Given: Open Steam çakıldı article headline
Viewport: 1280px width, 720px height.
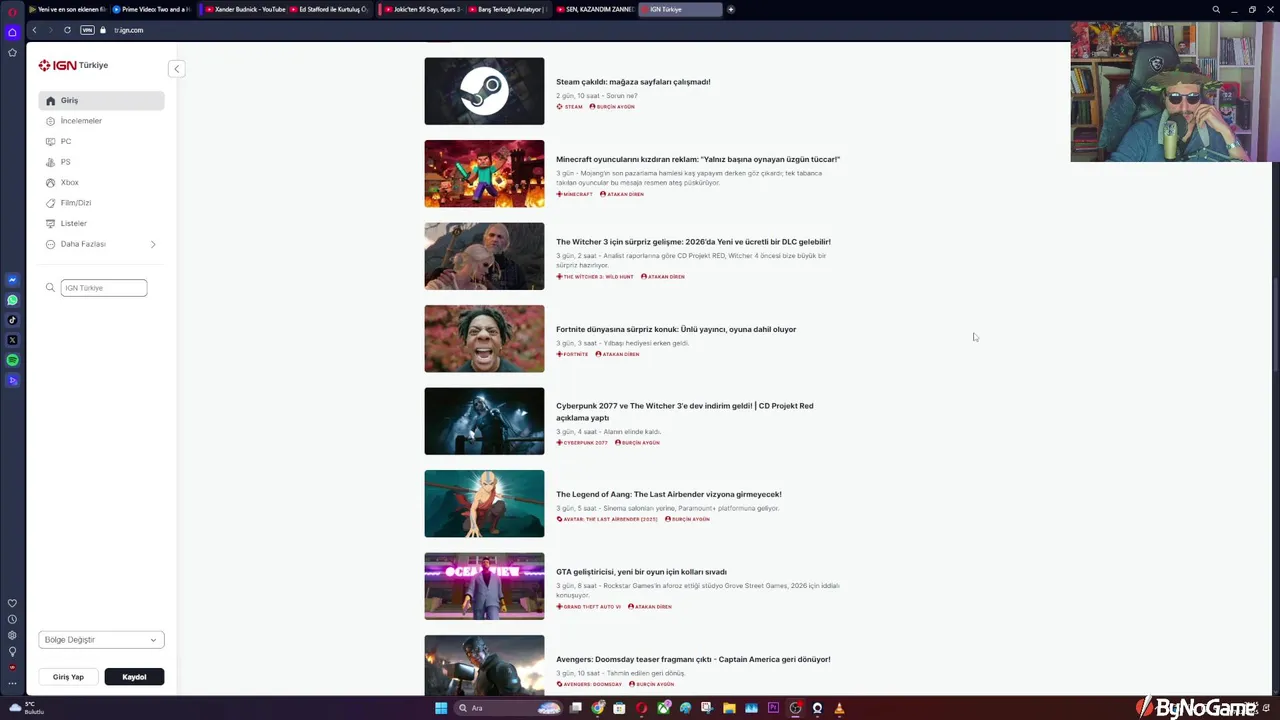Looking at the screenshot, I should [x=633, y=82].
